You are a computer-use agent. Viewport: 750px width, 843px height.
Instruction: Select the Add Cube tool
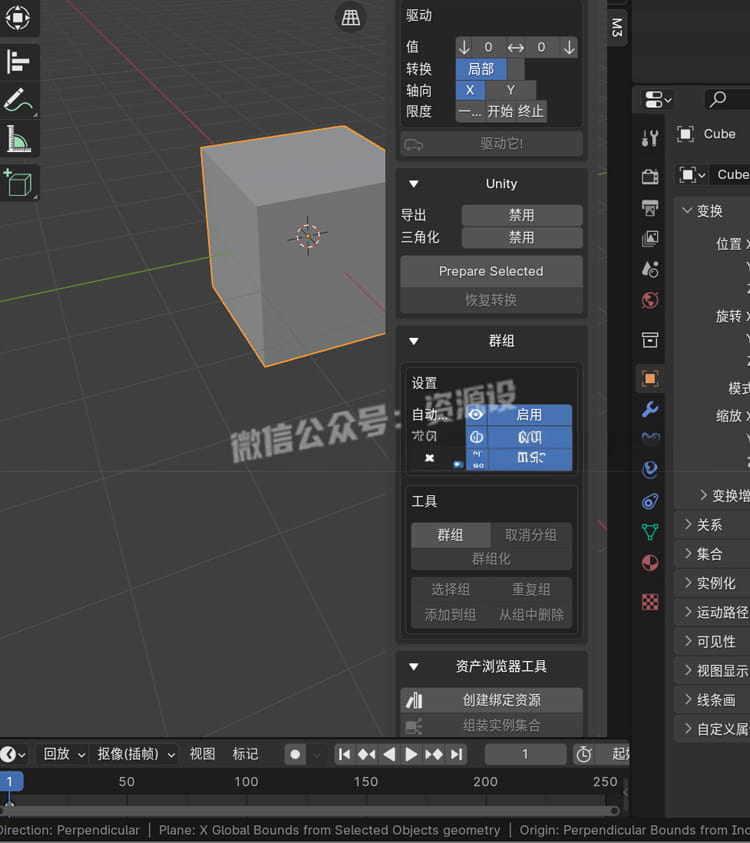tap(18, 183)
